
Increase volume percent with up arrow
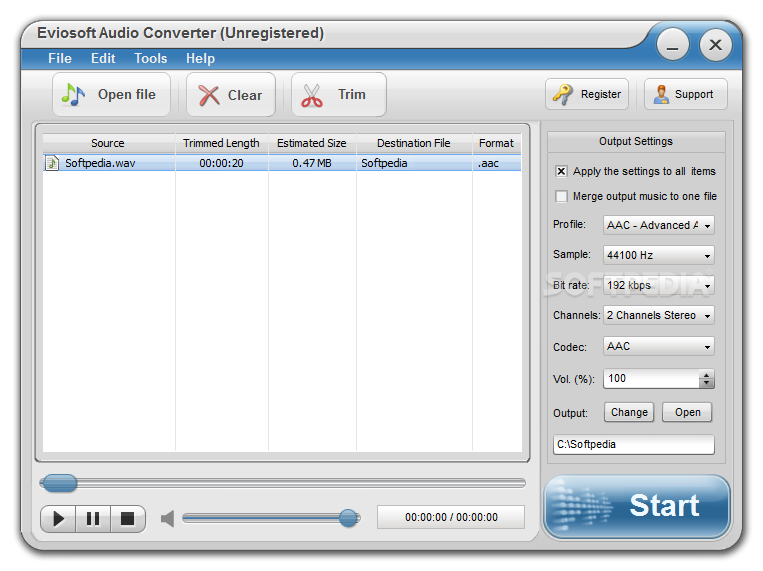click(x=707, y=374)
